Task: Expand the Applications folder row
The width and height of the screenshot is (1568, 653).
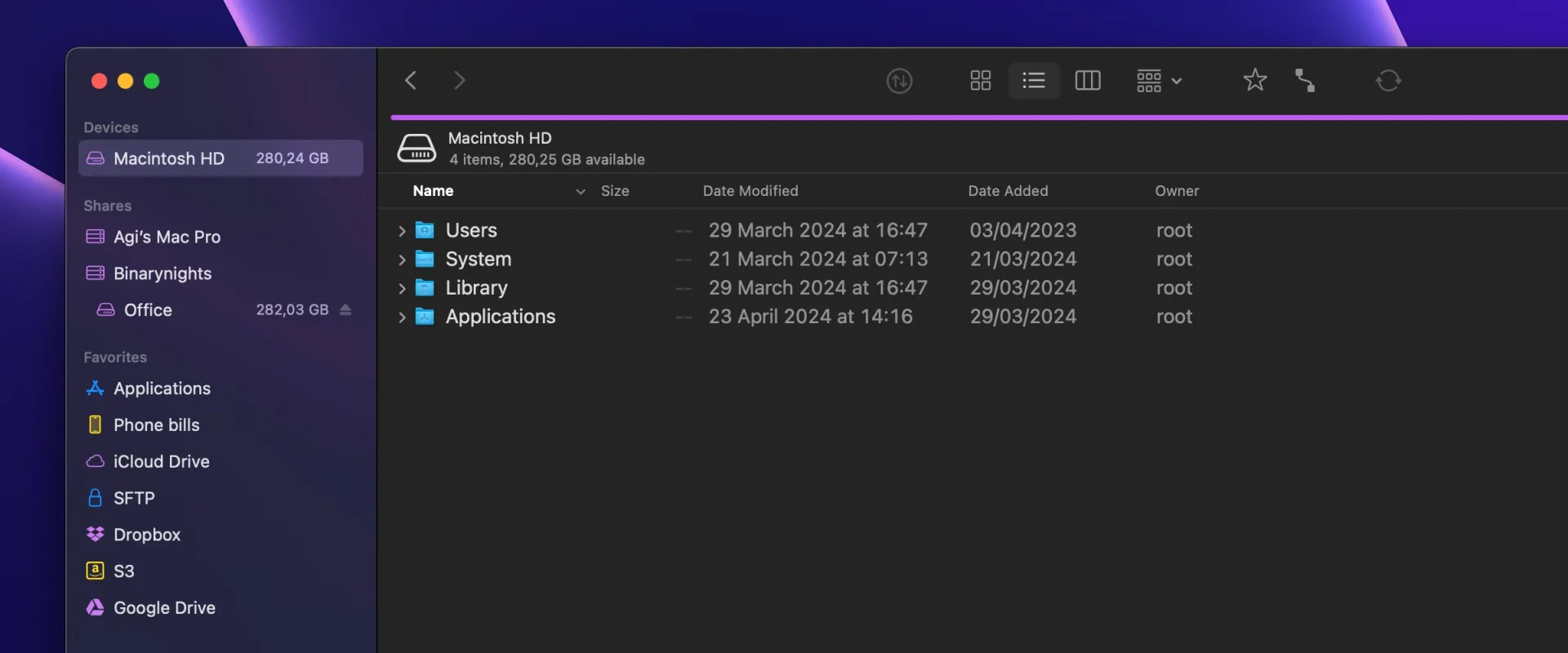Action: coord(402,317)
